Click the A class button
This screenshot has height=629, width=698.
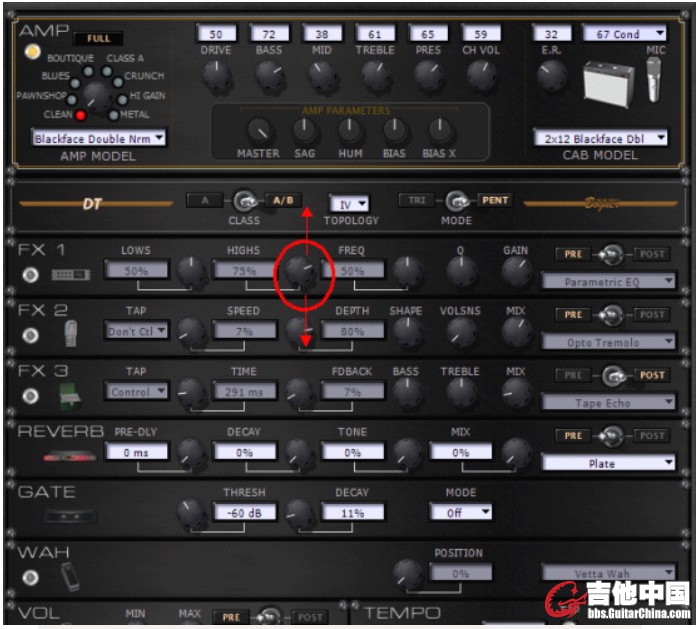(204, 200)
